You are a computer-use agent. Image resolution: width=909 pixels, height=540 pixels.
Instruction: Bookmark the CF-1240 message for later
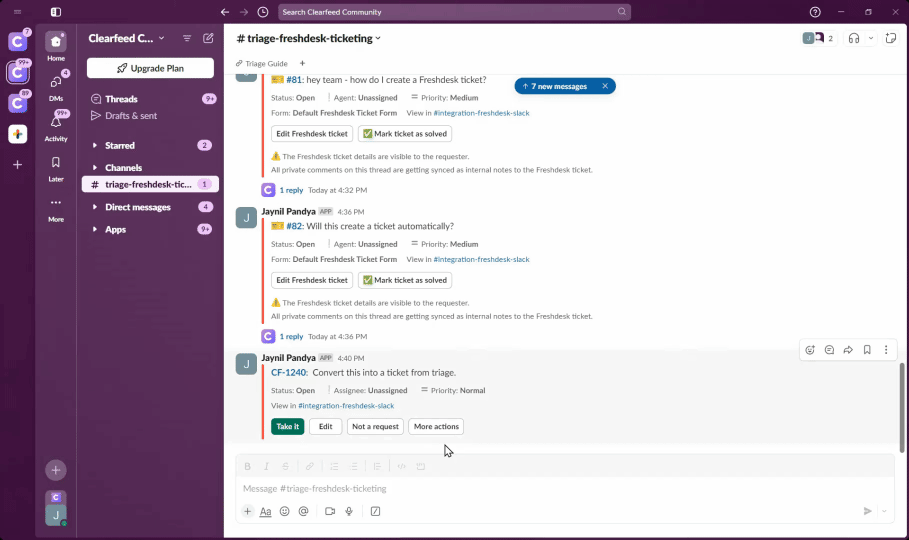[x=867, y=350]
